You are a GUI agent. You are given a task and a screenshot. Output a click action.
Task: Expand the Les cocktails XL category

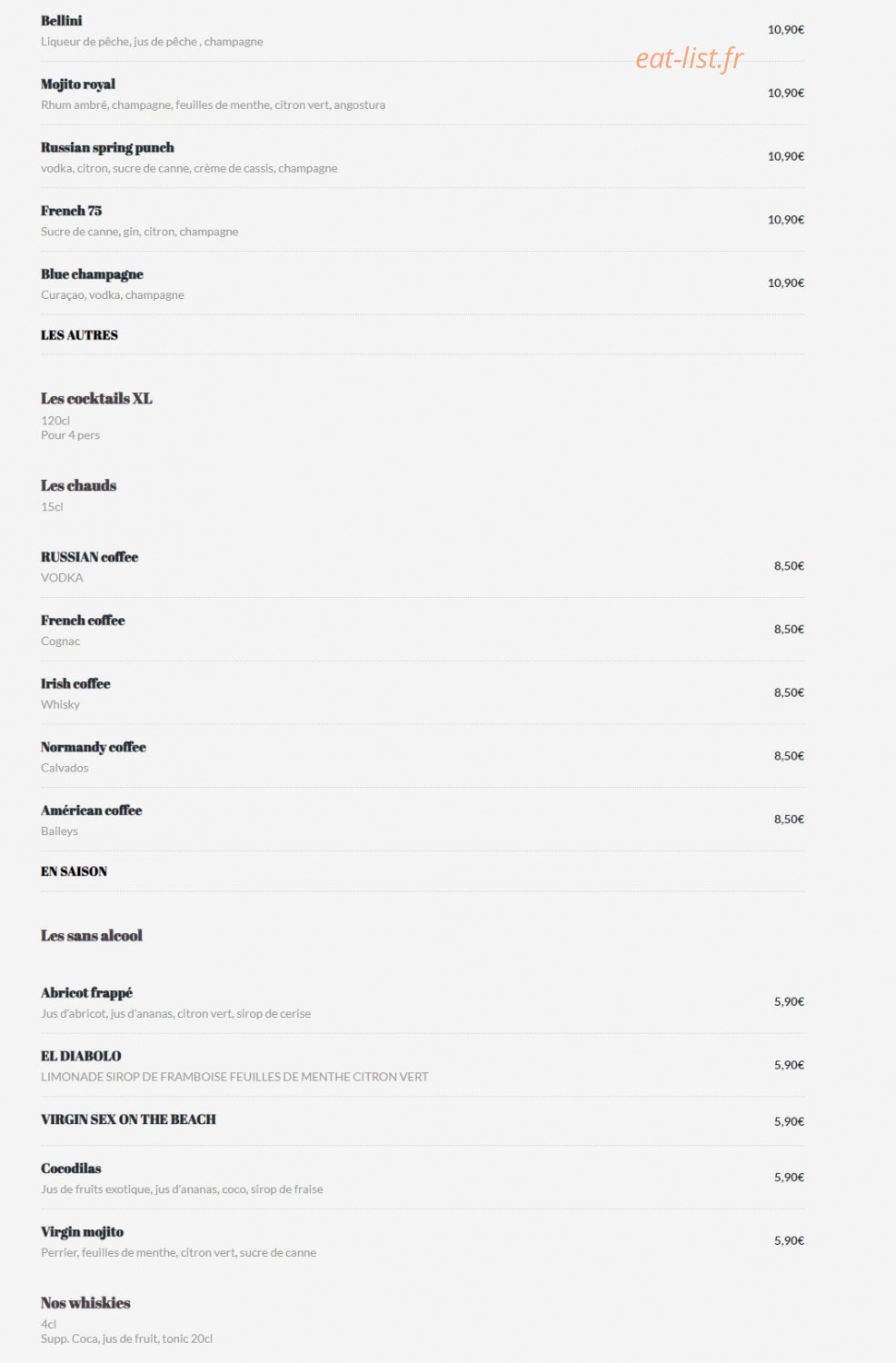pos(96,399)
